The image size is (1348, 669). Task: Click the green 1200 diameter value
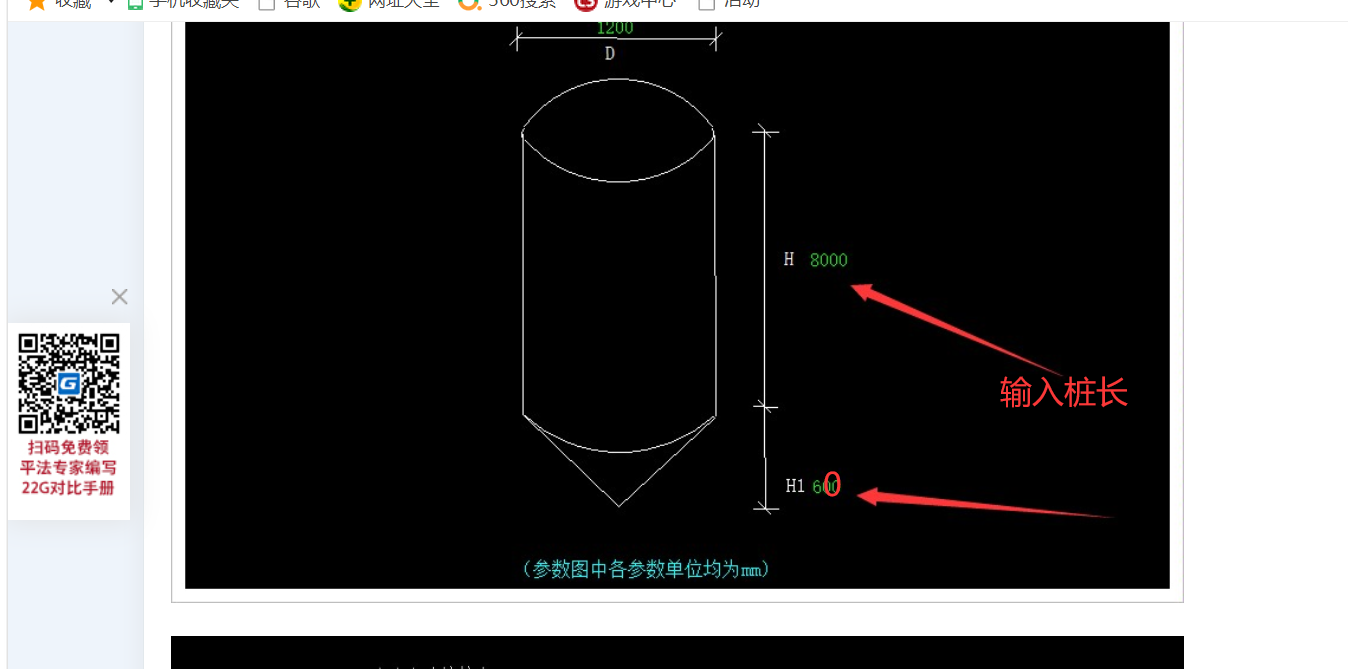614,27
